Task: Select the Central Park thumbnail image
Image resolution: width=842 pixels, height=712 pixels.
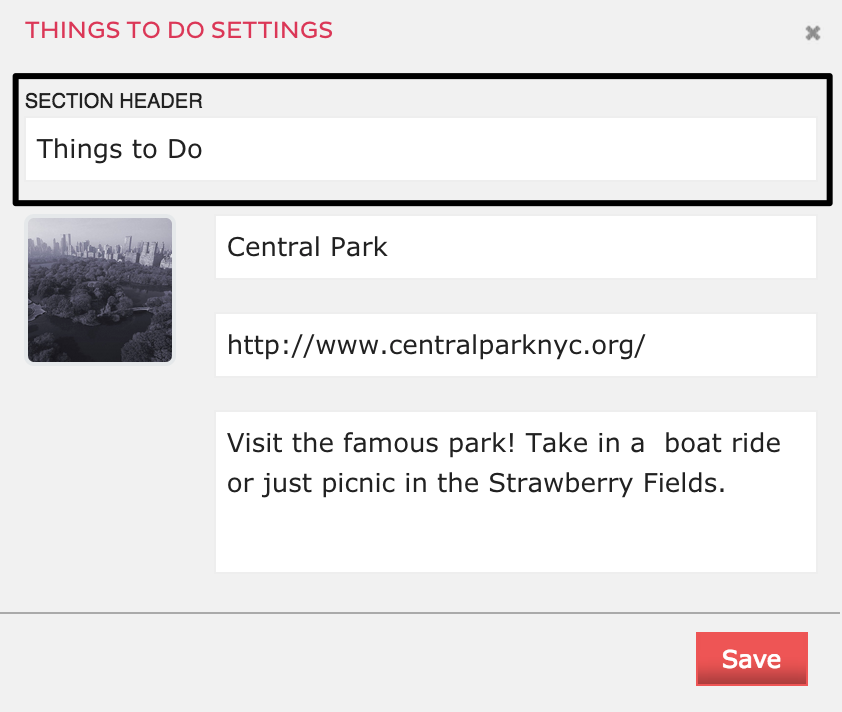Action: tap(100, 290)
